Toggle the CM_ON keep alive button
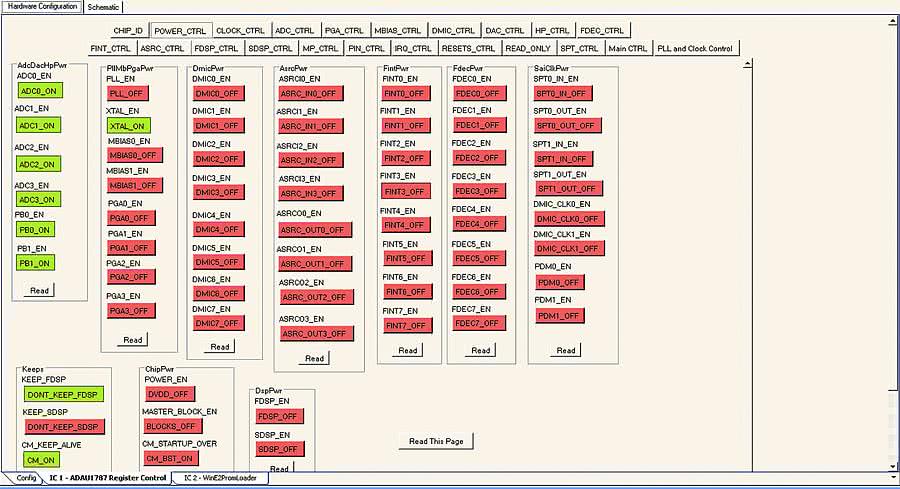900x489 pixels. pyautogui.click(x=41, y=459)
